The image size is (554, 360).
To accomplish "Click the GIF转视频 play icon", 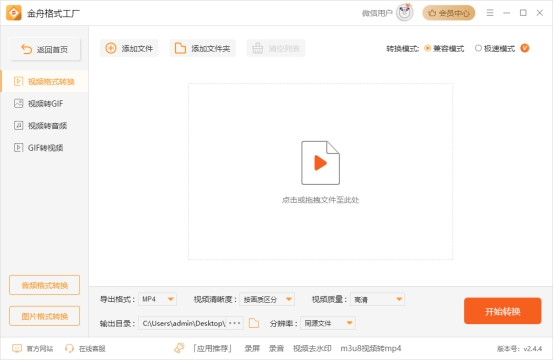I will click(18, 148).
